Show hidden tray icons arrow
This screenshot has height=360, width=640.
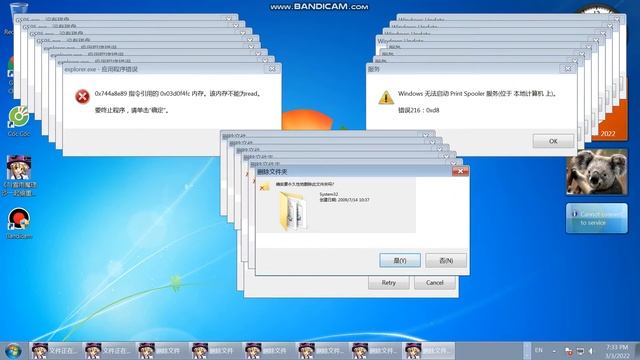pyautogui.click(x=554, y=351)
